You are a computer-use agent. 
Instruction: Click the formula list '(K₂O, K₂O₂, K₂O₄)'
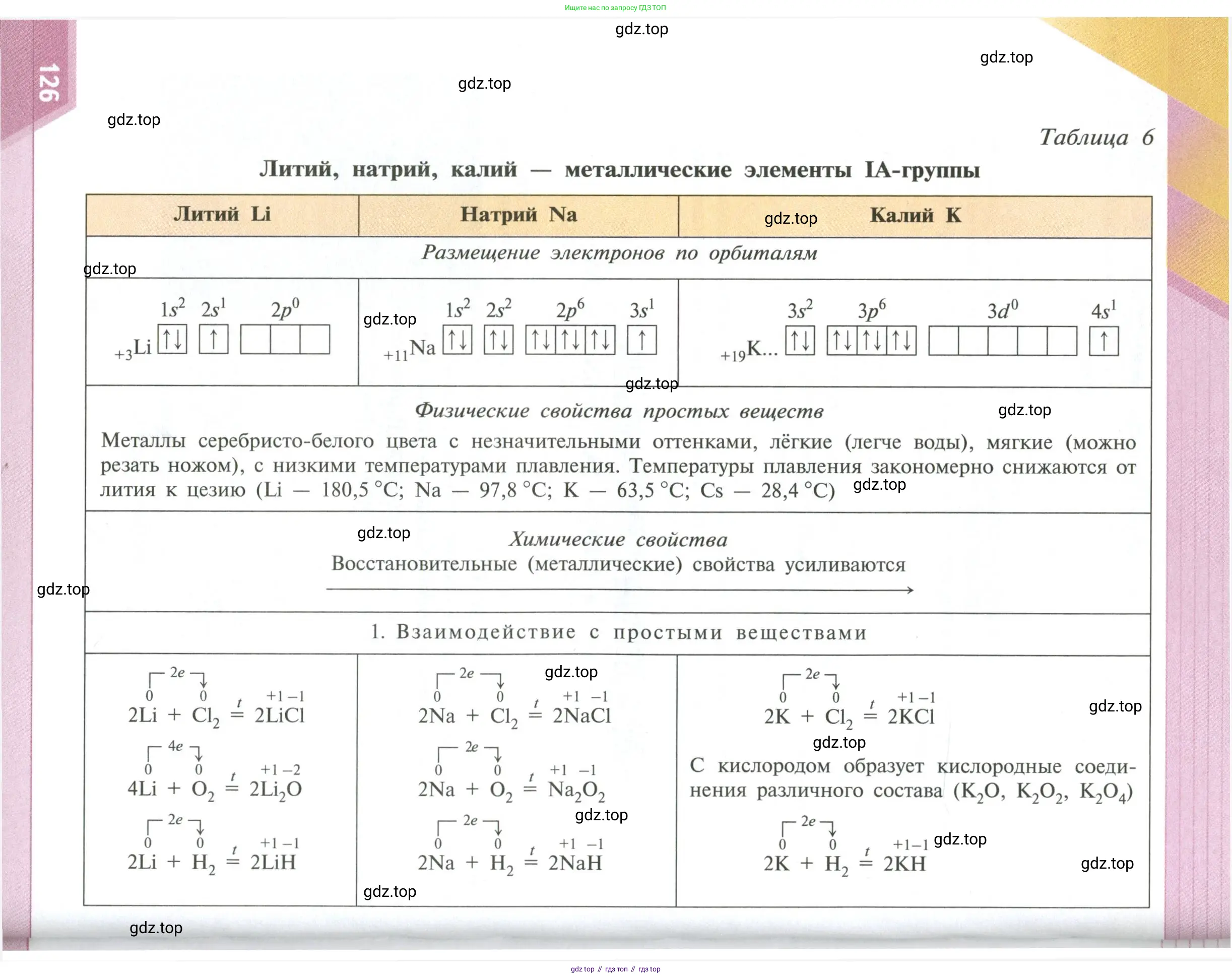[x=1043, y=793]
